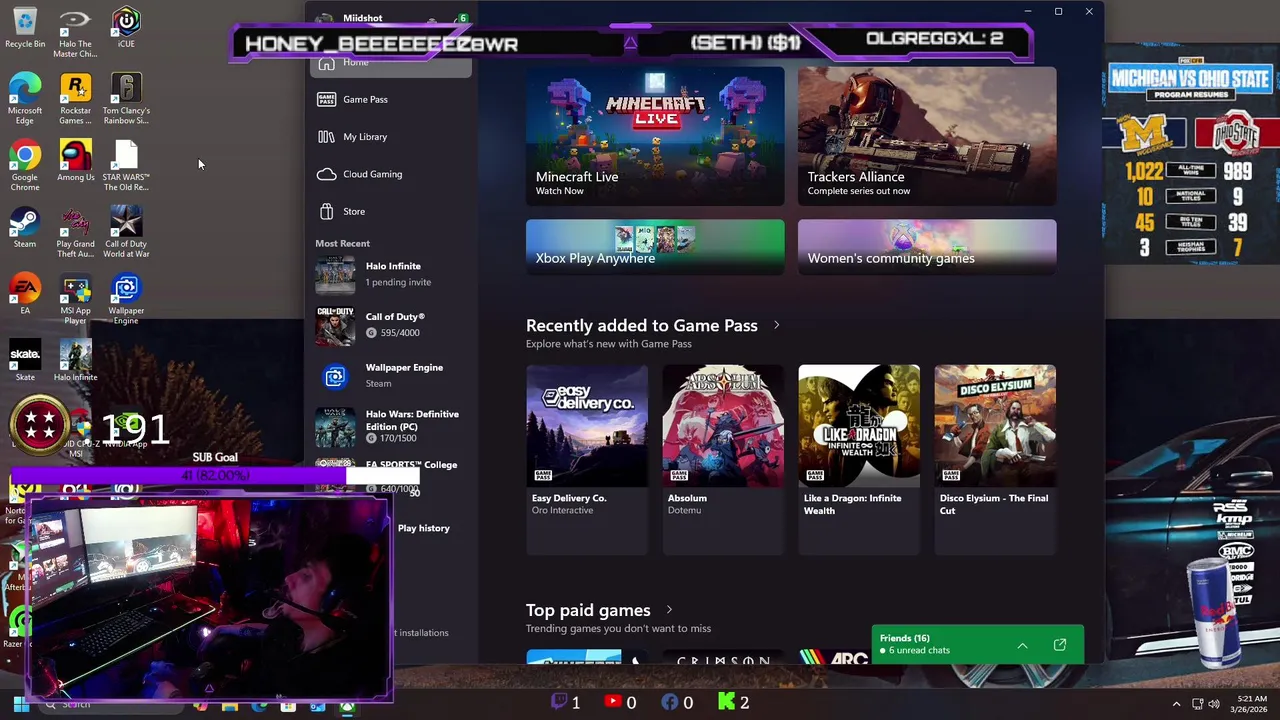
Task: Select Cloud Gaming in the sidebar
Action: [391, 174]
